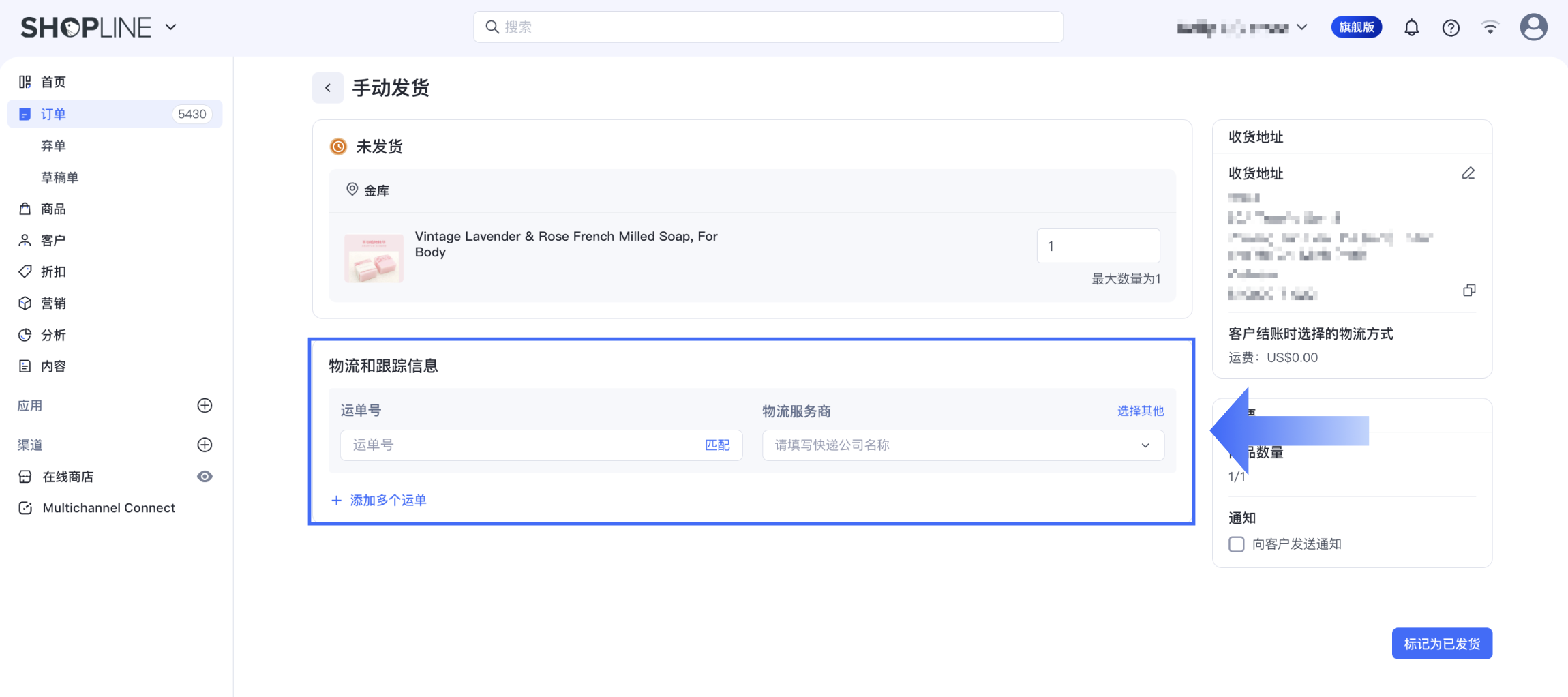
Task: Open 草稿单 submenu item
Action: click(x=60, y=177)
